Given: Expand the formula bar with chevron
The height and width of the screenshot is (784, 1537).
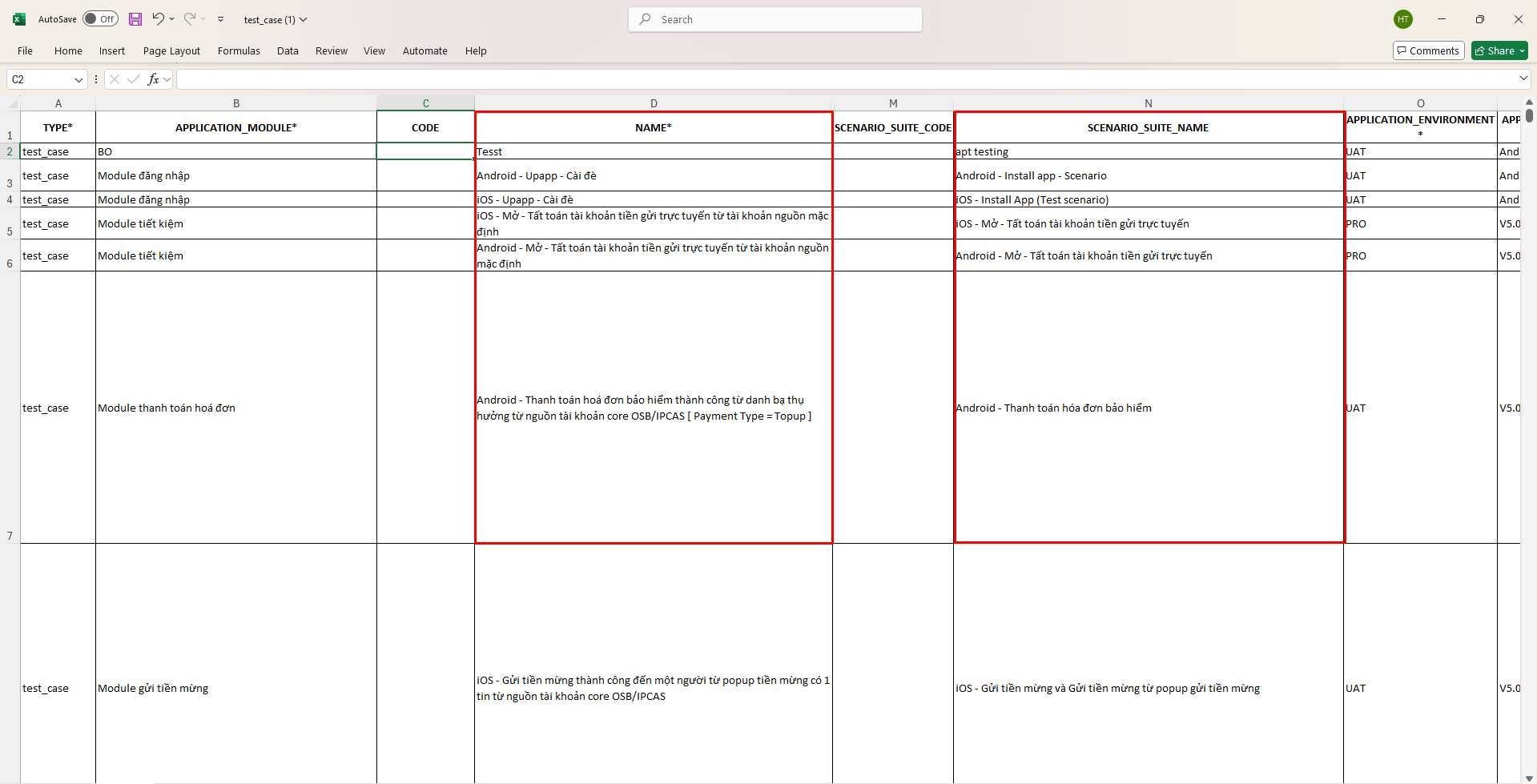Looking at the screenshot, I should [1523, 78].
